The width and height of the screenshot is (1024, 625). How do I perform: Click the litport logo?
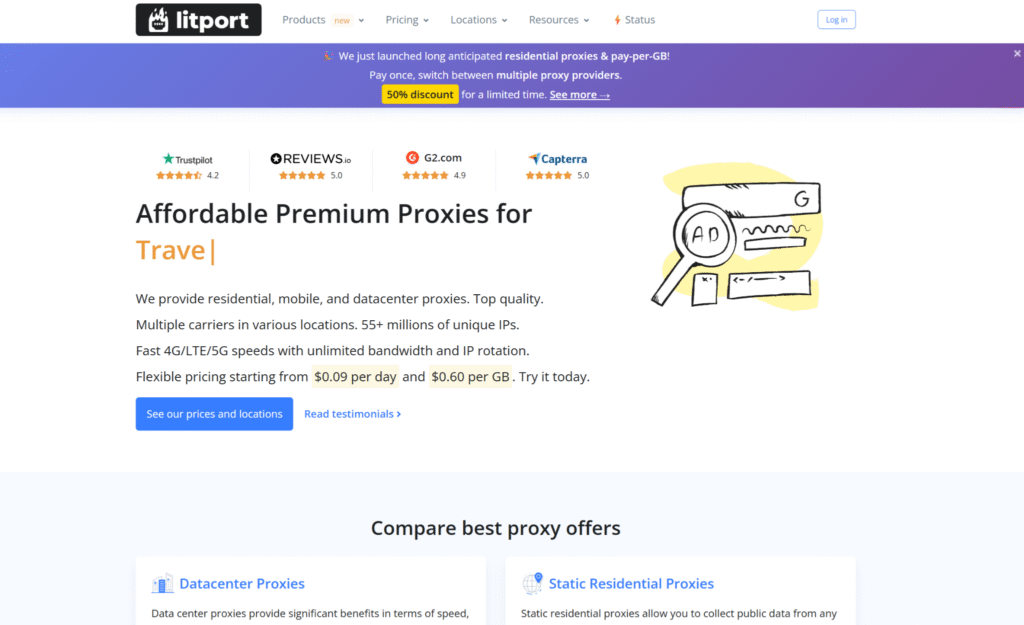point(198,20)
